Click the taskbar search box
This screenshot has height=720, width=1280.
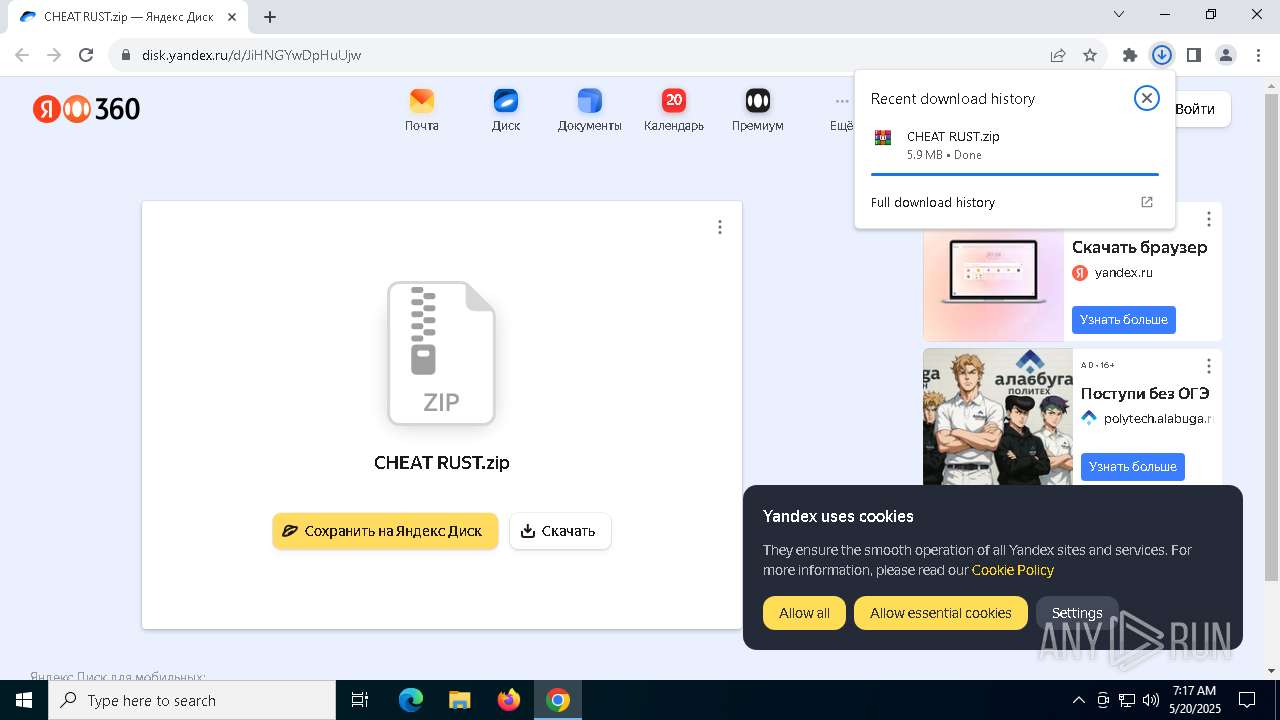(x=192, y=700)
